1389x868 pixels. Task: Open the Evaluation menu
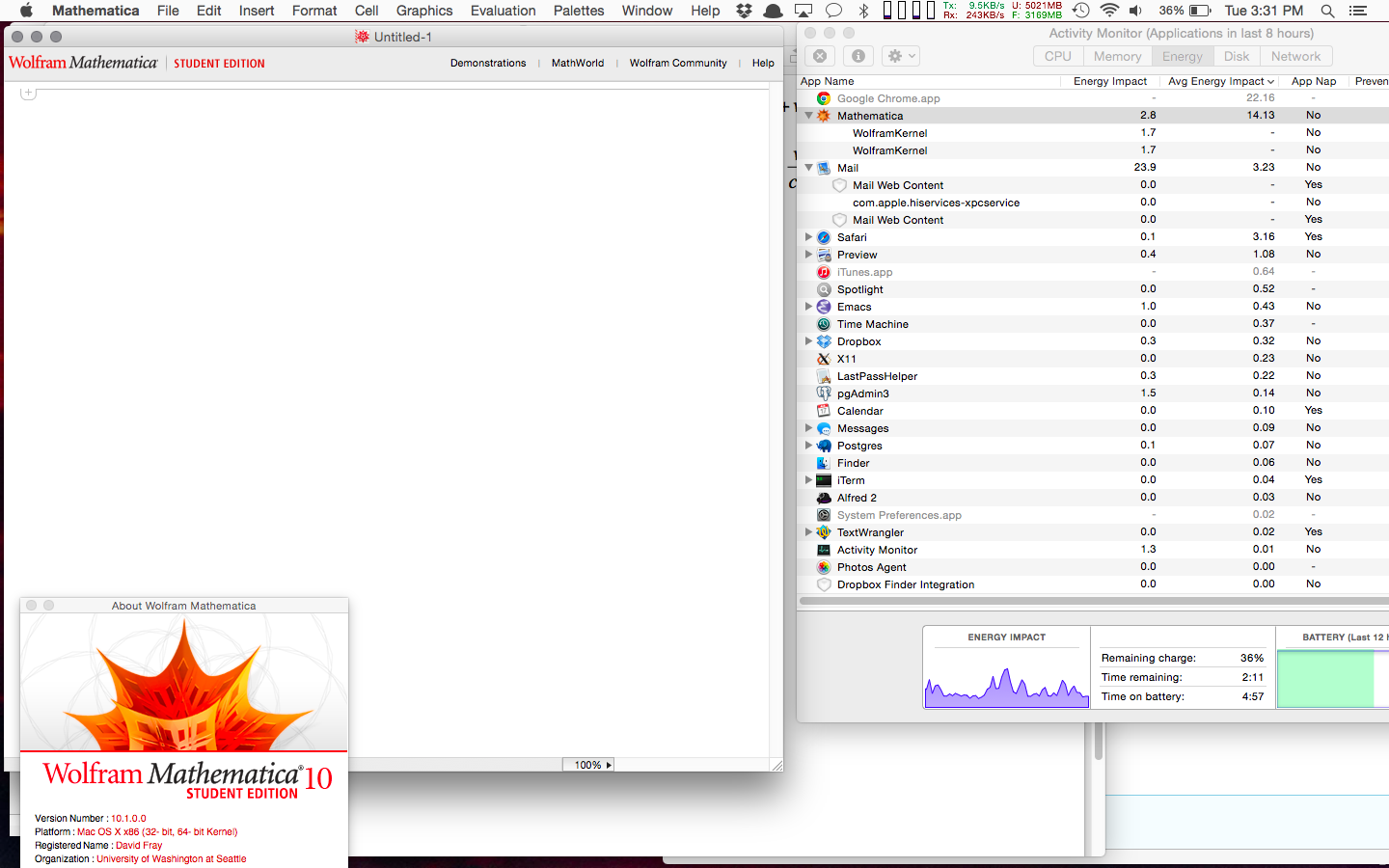[x=503, y=11]
